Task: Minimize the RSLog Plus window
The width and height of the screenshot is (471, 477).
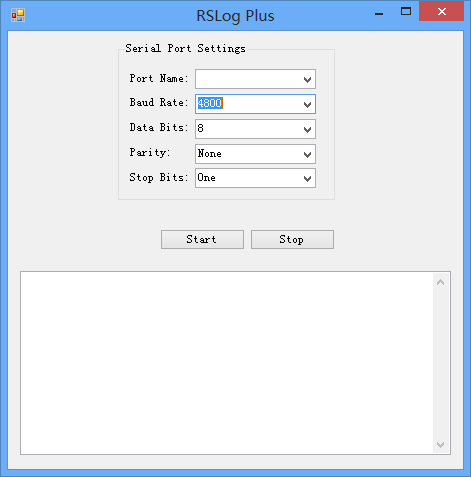Action: coord(379,13)
